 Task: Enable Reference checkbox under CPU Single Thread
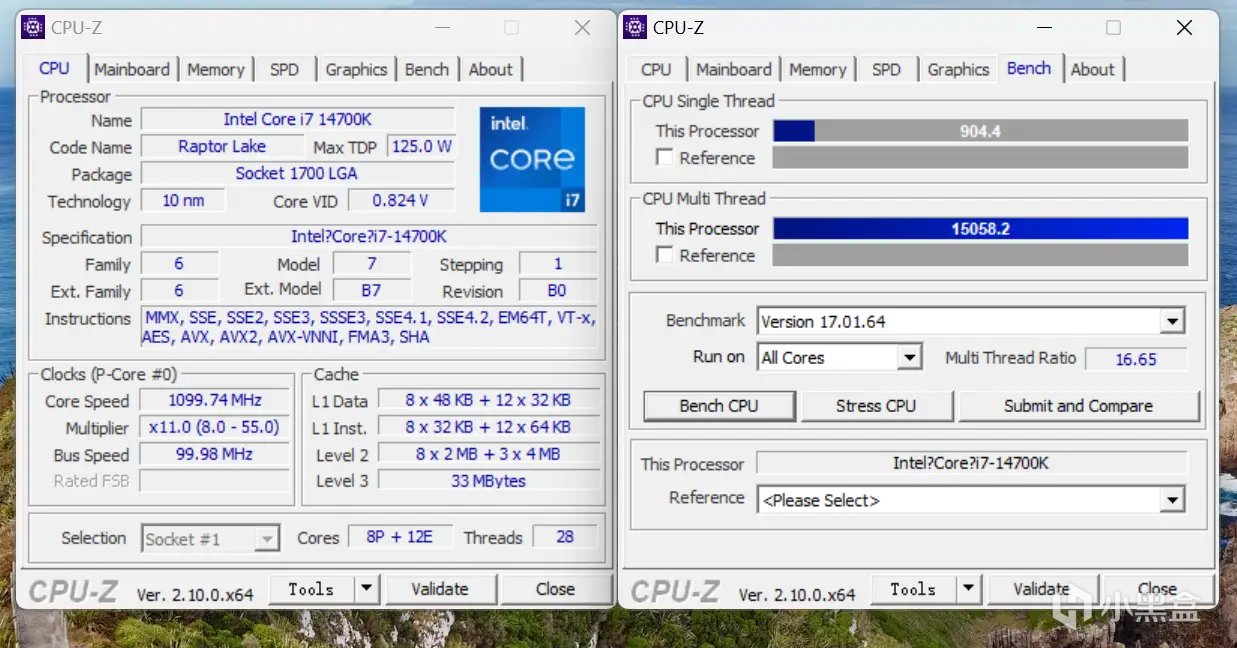[x=664, y=158]
